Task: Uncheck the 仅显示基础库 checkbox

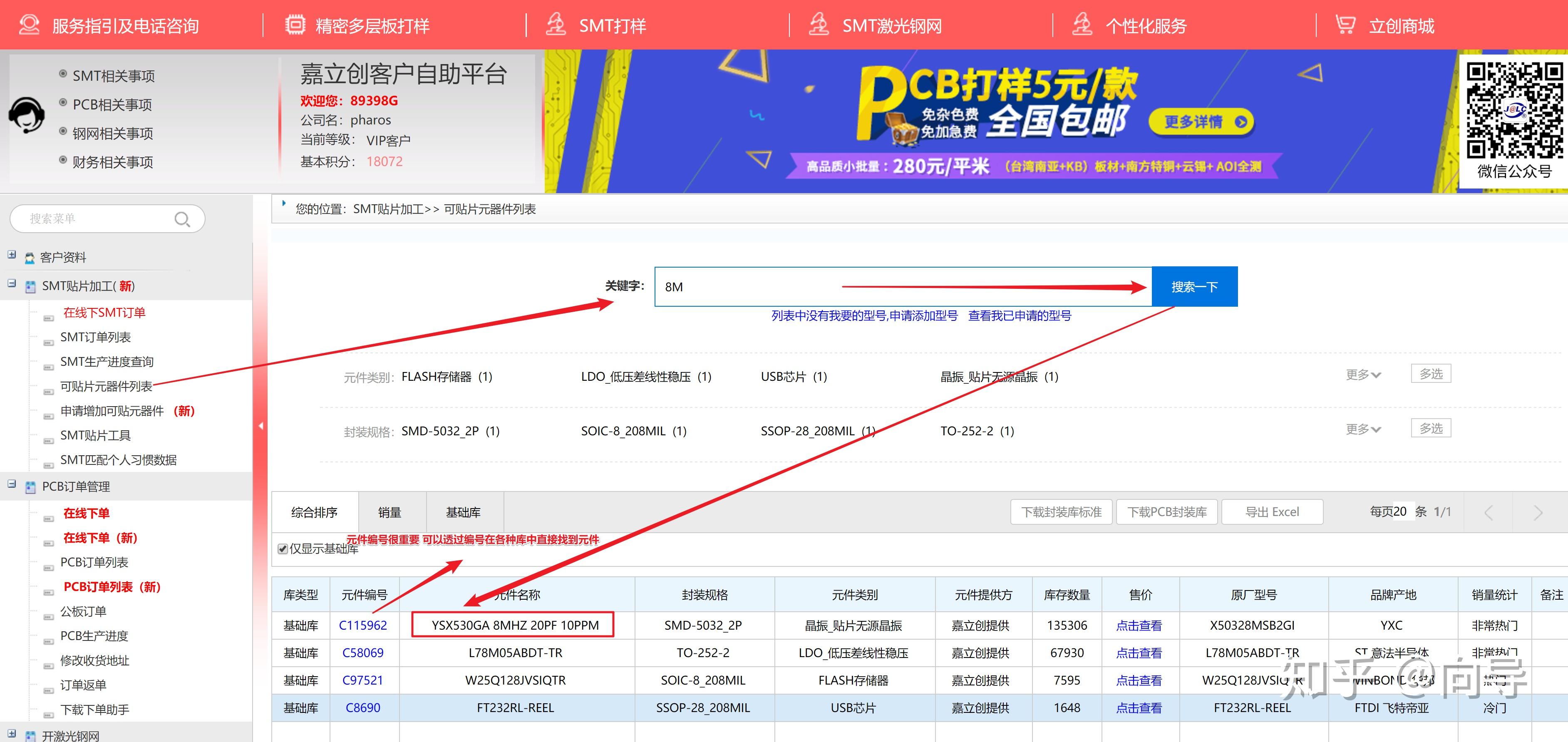Action: [283, 549]
